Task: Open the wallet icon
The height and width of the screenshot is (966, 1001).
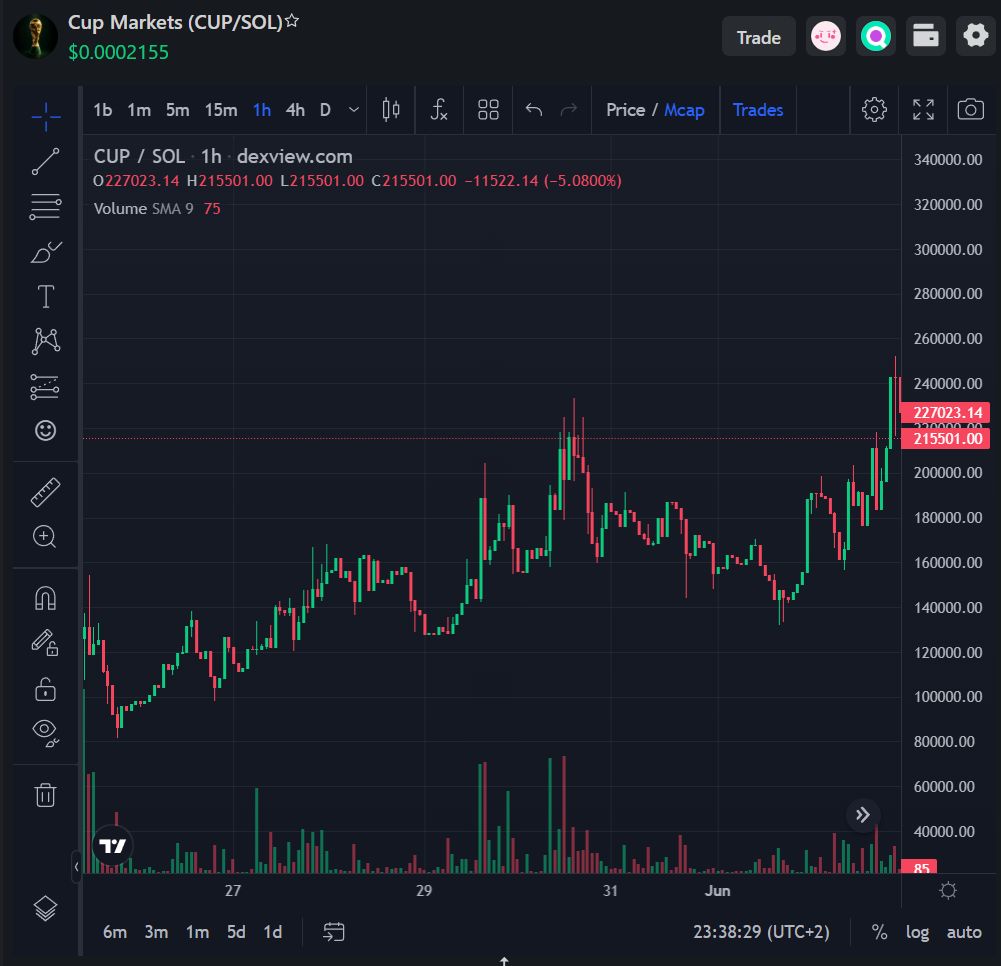Action: (926, 36)
